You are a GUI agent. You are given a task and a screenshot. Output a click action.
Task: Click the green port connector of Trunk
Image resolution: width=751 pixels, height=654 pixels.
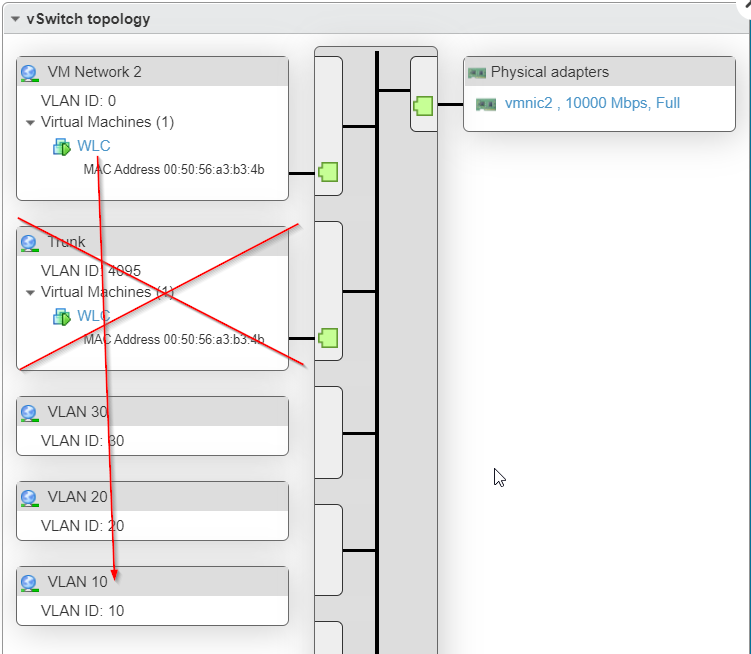[x=328, y=338]
